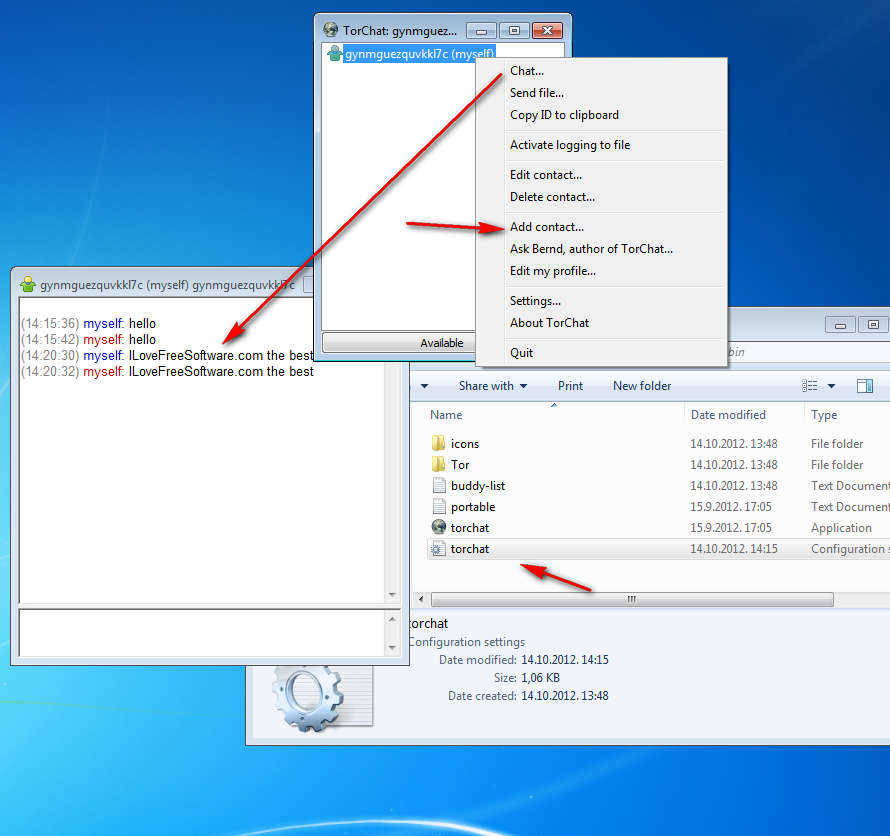Viewport: 890px width, 836px height.
Task: Click the Explorer horizontal scrollbar thumb
Action: pyautogui.click(x=632, y=599)
